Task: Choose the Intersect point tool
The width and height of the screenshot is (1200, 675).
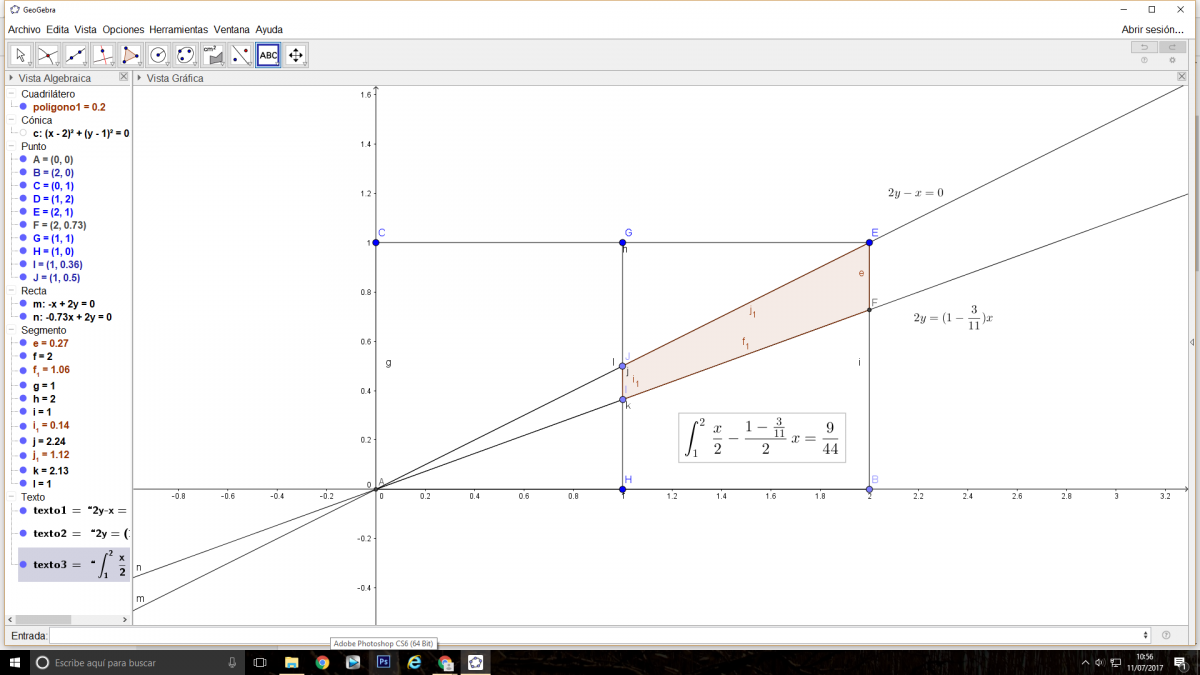Action: (x=48, y=55)
